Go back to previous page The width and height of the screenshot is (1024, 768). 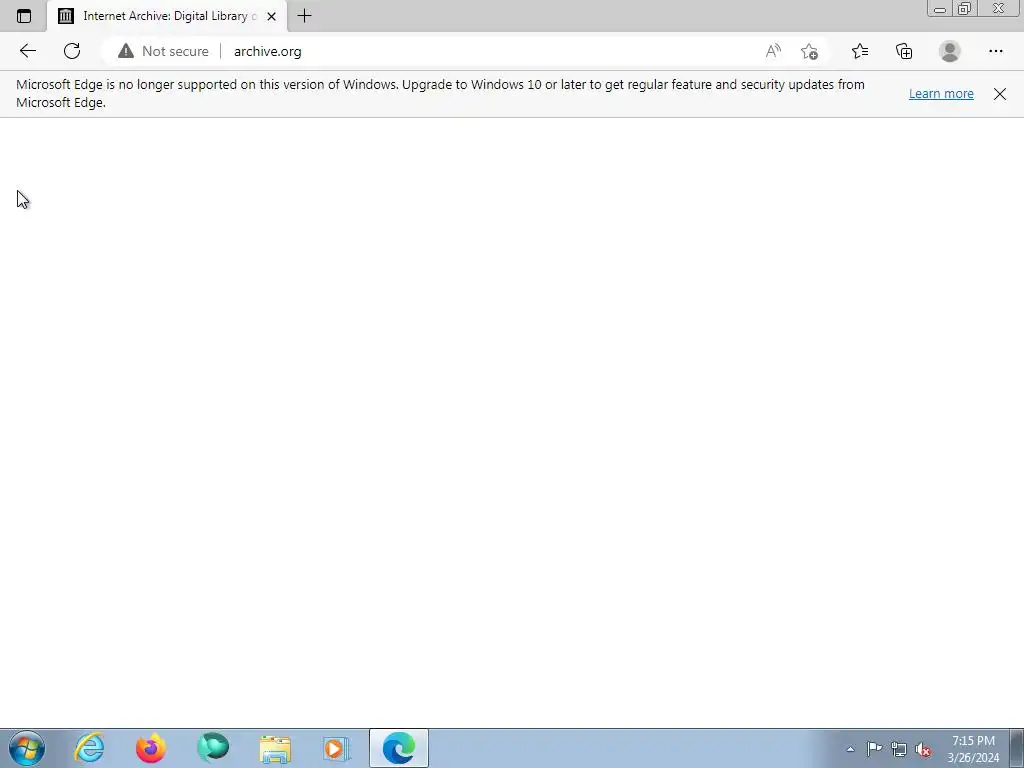(27, 51)
